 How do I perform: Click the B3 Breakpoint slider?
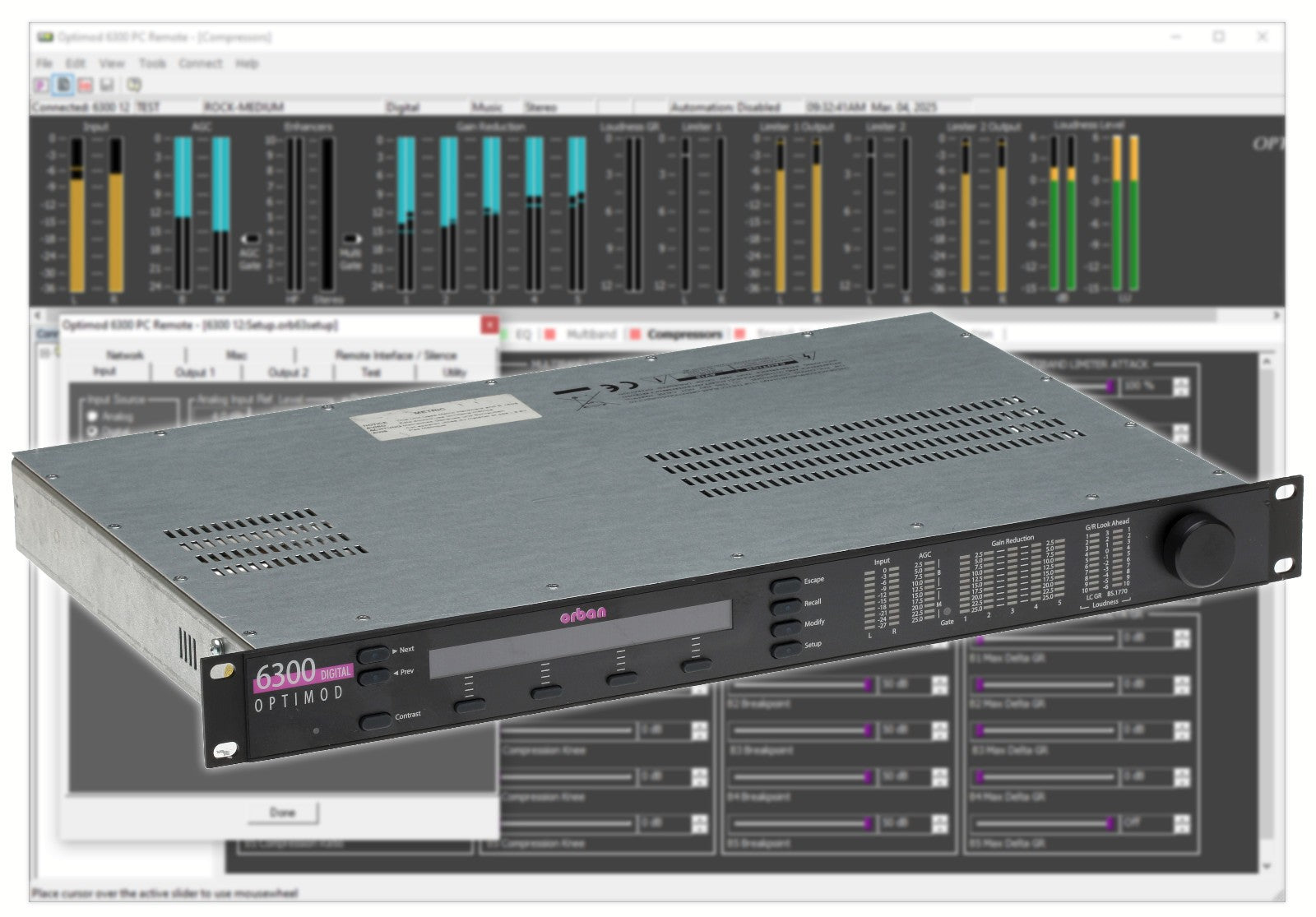[x=803, y=730]
